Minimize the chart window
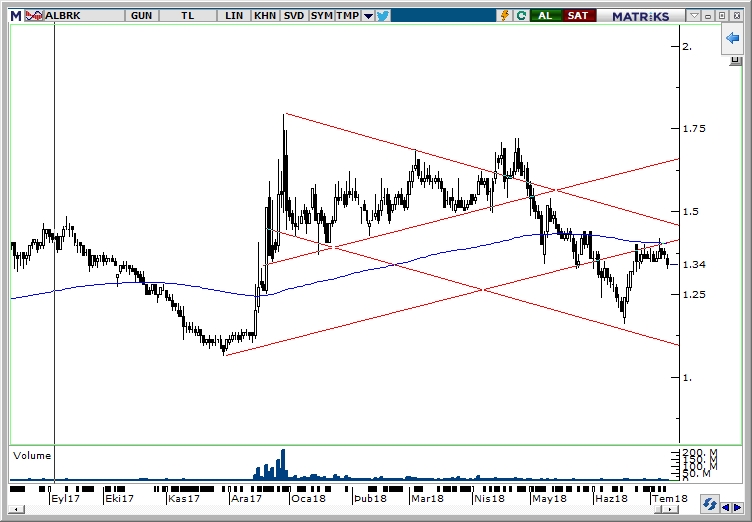Image resolution: width=752 pixels, height=522 pixels. pyautogui.click(x=708, y=16)
